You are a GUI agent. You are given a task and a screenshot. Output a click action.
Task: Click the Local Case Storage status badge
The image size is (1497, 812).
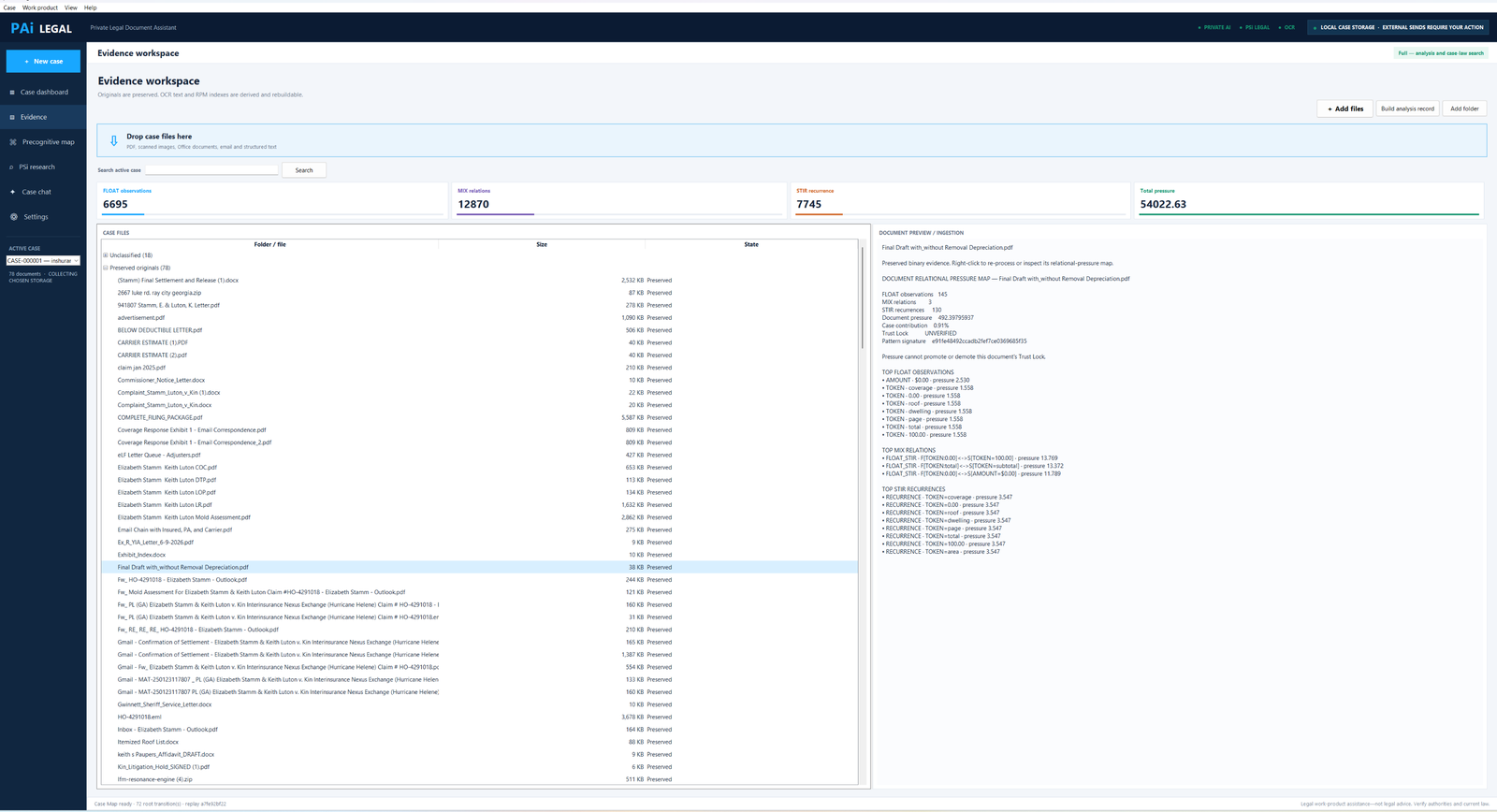coord(1399,27)
